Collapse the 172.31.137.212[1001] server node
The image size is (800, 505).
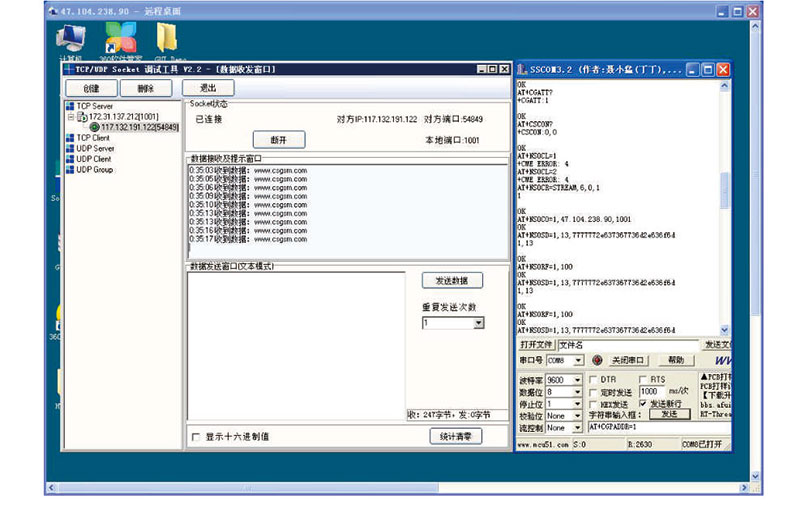pos(71,117)
